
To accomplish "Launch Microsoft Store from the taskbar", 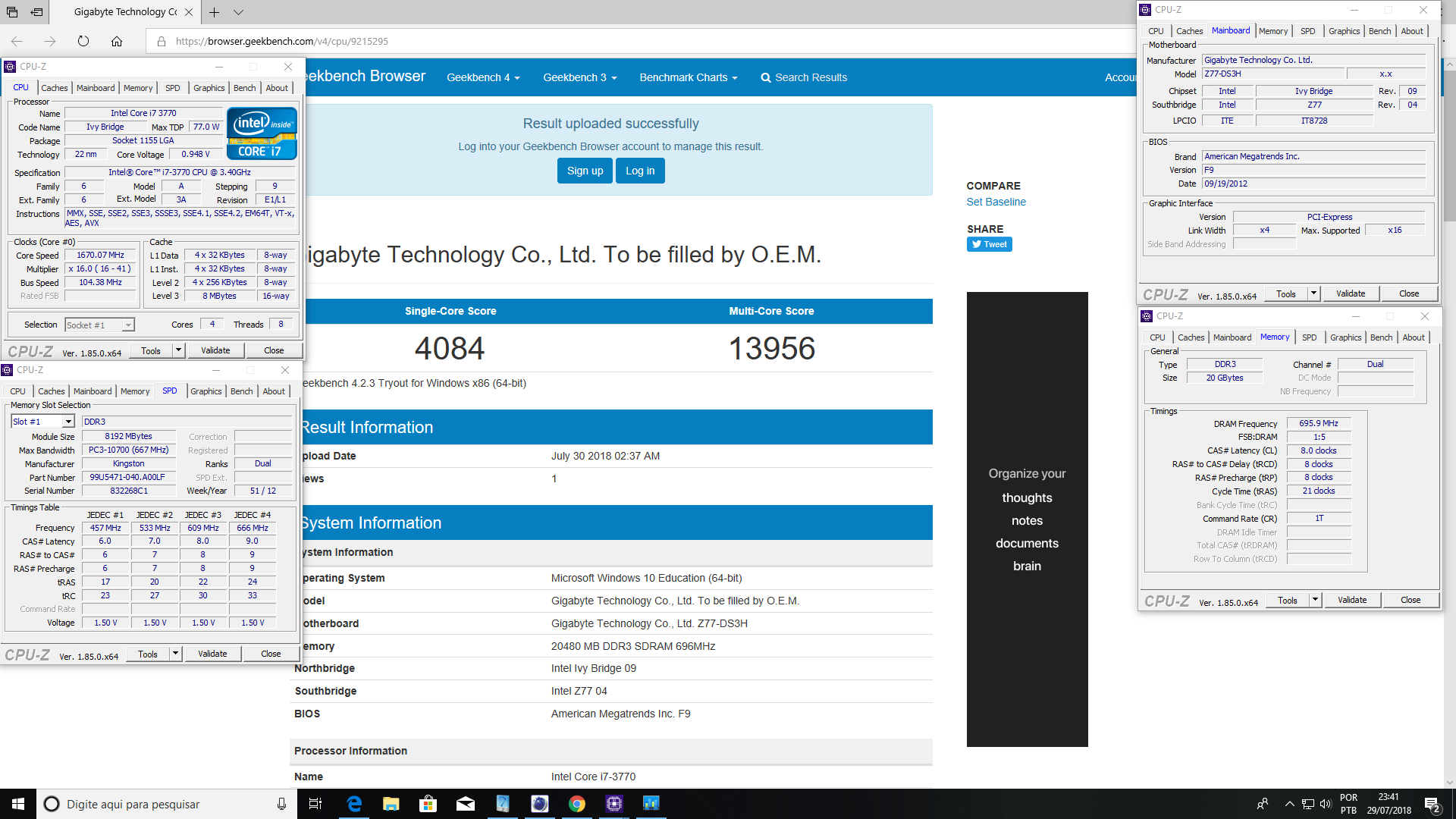I will [x=428, y=804].
